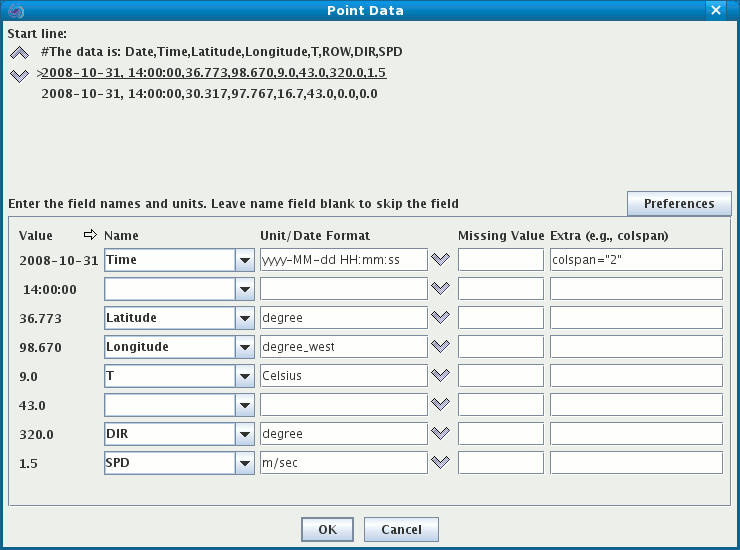The image size is (740, 550).
Task: Select the second data line starting 30.317
Action: (210, 94)
